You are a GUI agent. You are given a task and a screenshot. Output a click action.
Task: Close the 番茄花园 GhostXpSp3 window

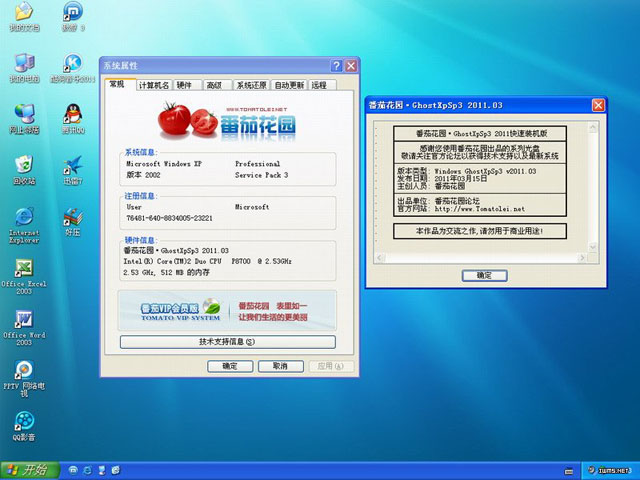point(598,105)
